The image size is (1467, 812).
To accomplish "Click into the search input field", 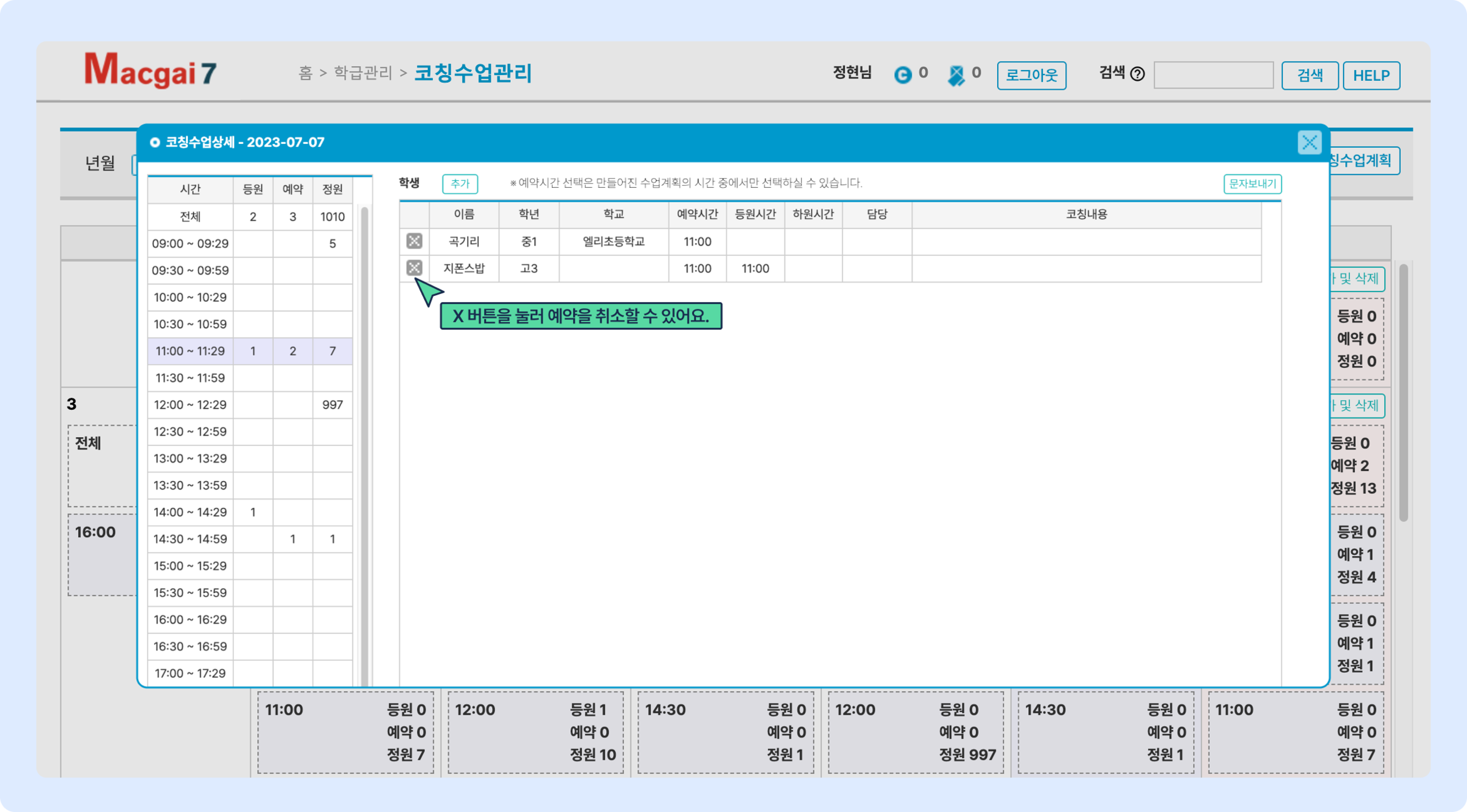I will 1213,75.
